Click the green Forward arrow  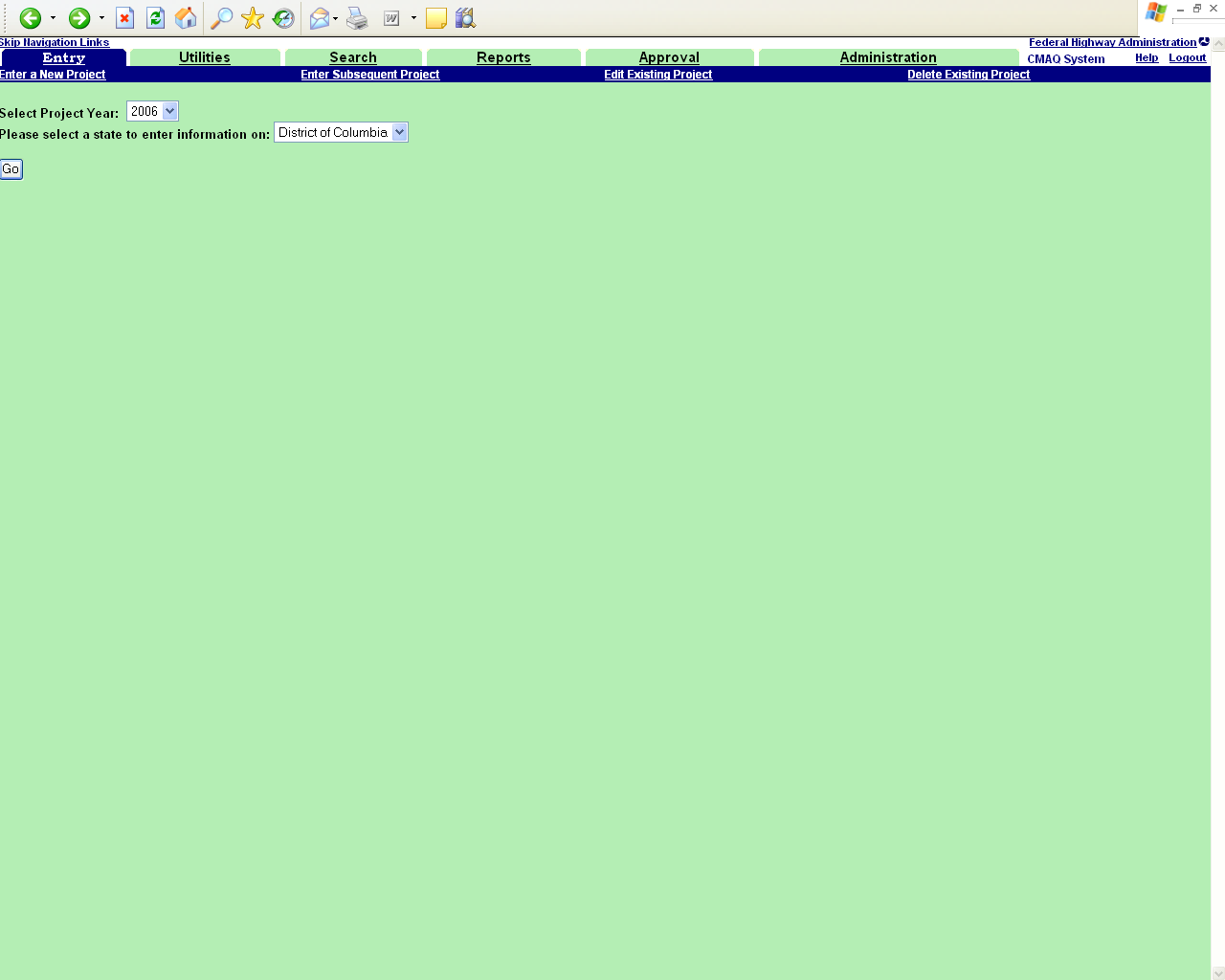(x=79, y=18)
